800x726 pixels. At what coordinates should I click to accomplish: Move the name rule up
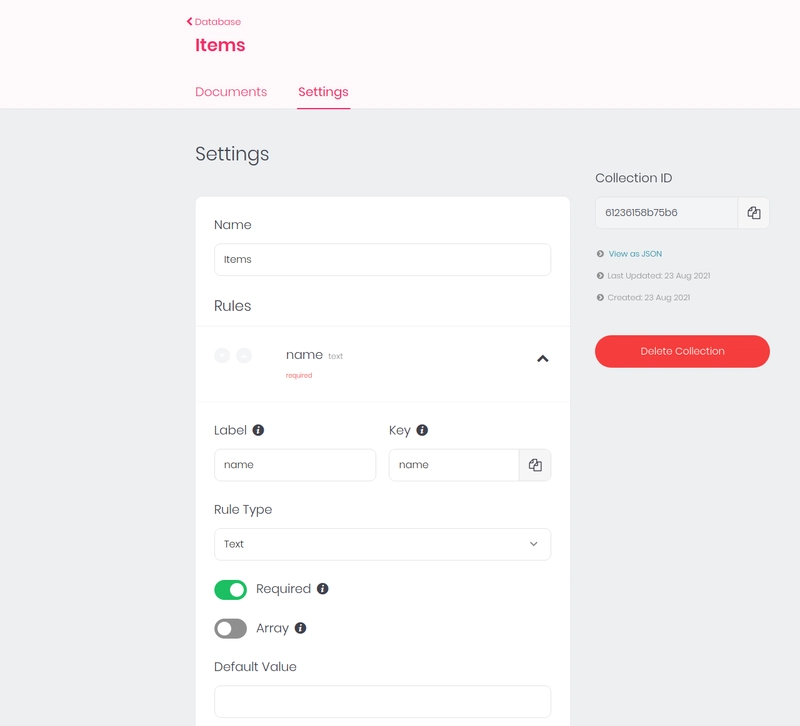pos(244,355)
